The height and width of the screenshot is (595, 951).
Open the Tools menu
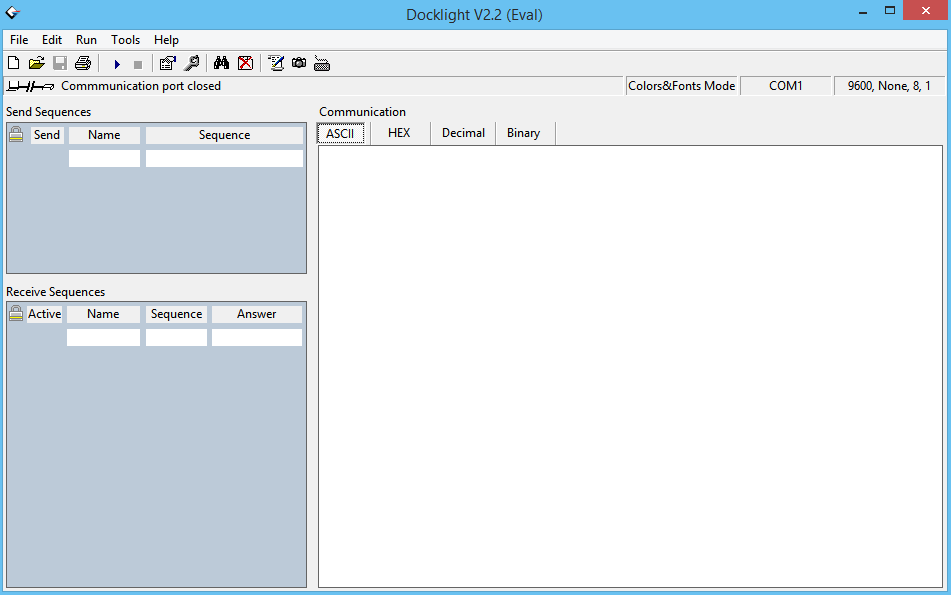pos(125,40)
